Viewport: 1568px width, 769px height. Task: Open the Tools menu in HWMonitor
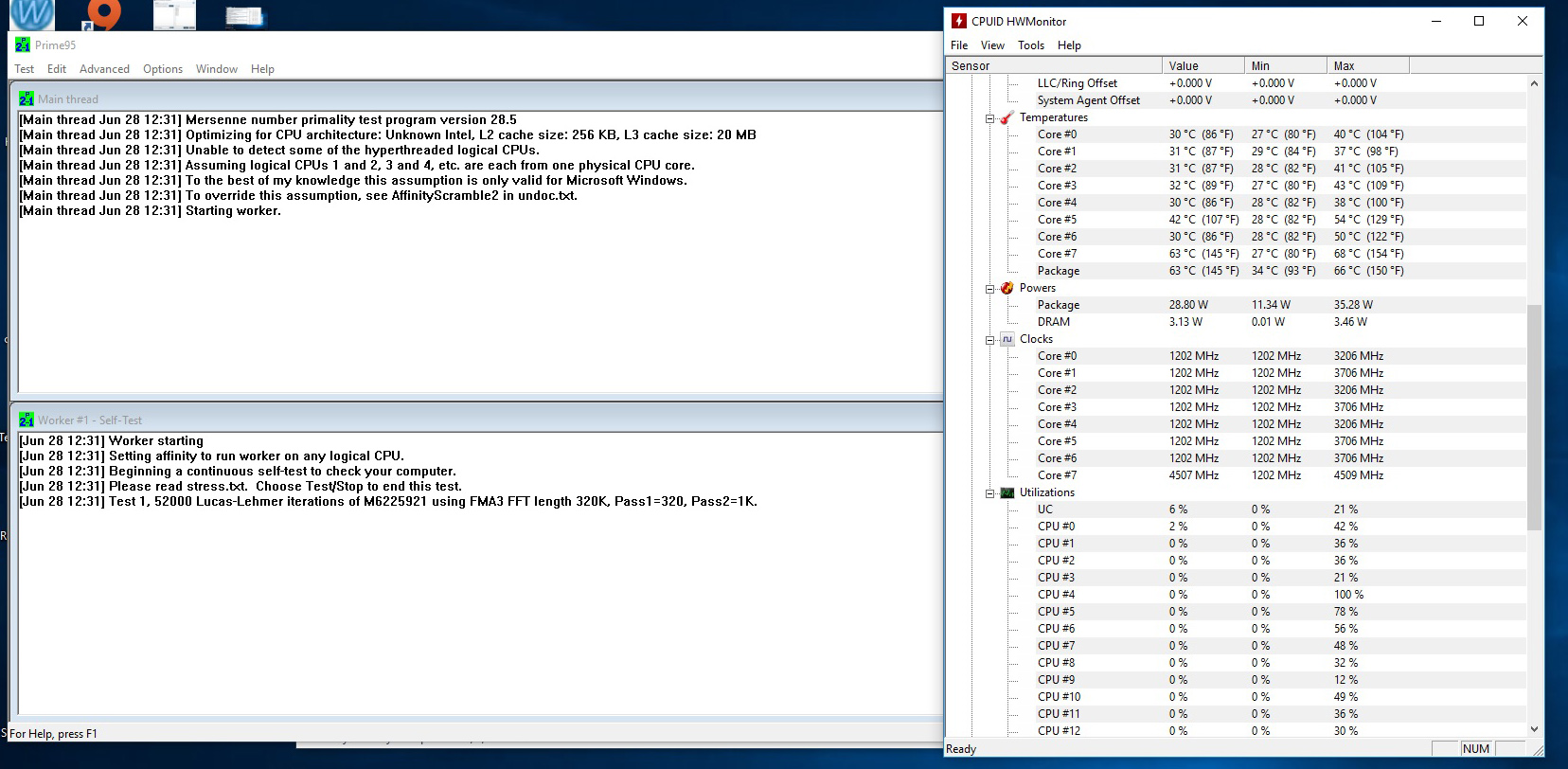pos(1031,45)
